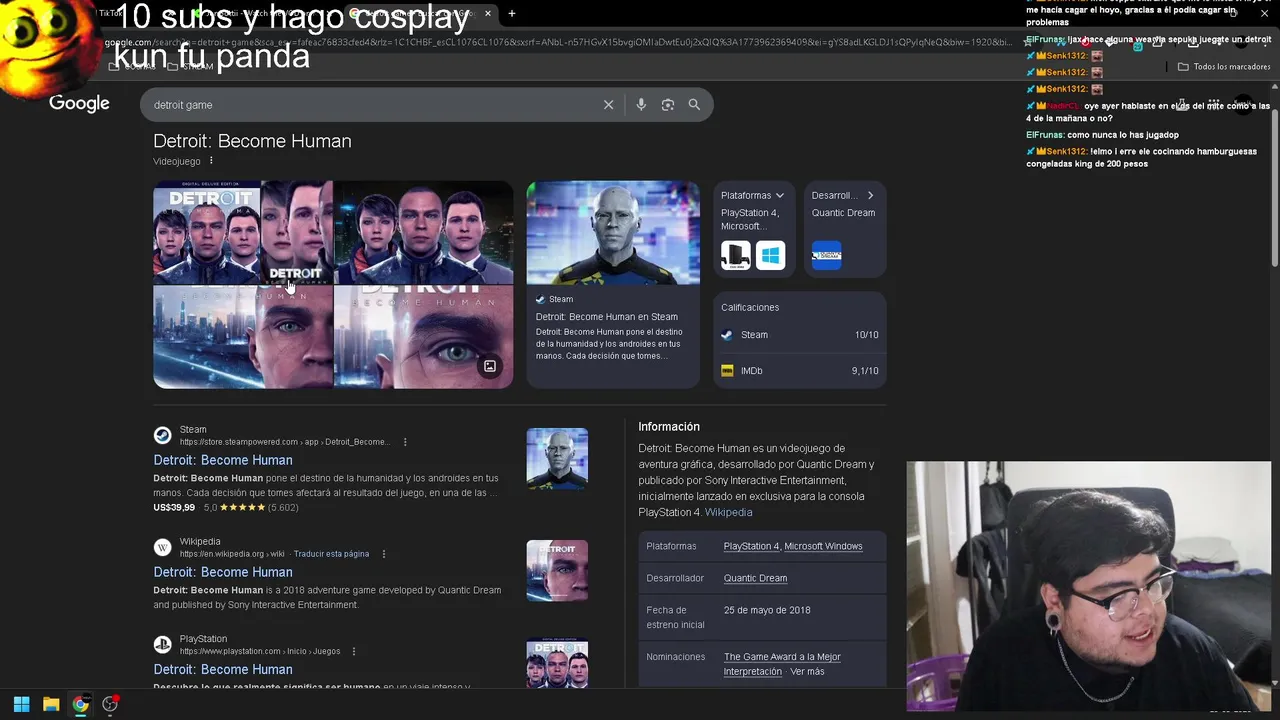Submit search with the magnifier icon
1280x720 pixels.
pos(694,105)
